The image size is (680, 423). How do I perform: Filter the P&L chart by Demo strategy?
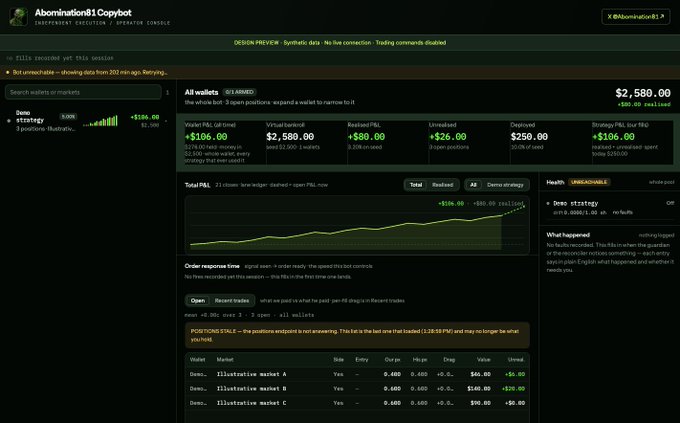[505, 185]
